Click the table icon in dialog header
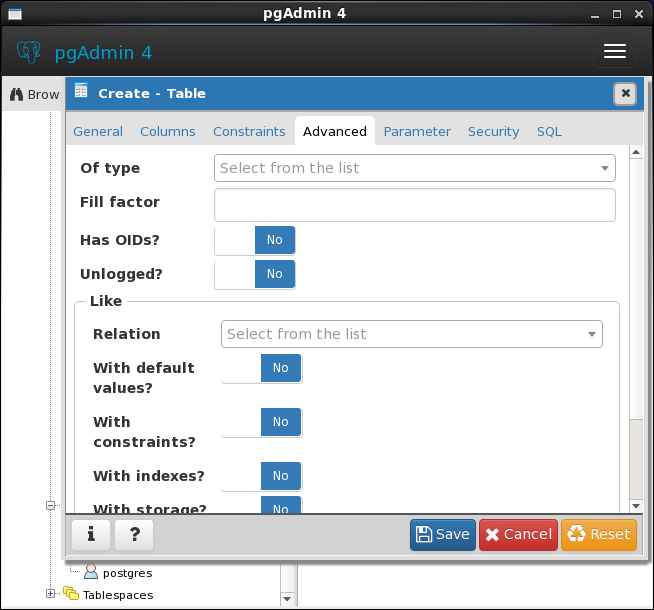This screenshot has width=654, height=610. pos(81,90)
